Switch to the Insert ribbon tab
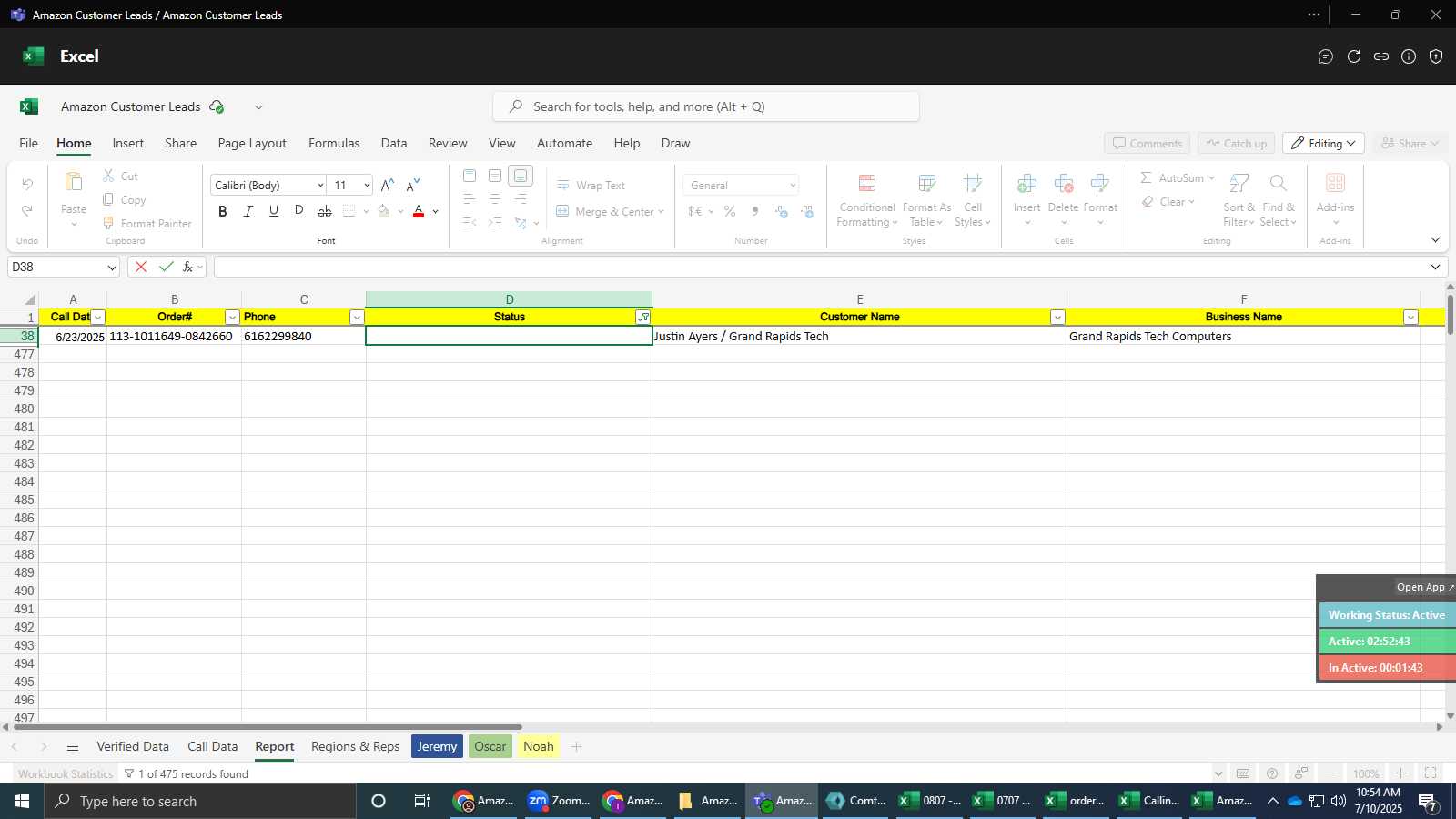Viewport: 1456px width, 819px height. [x=127, y=143]
